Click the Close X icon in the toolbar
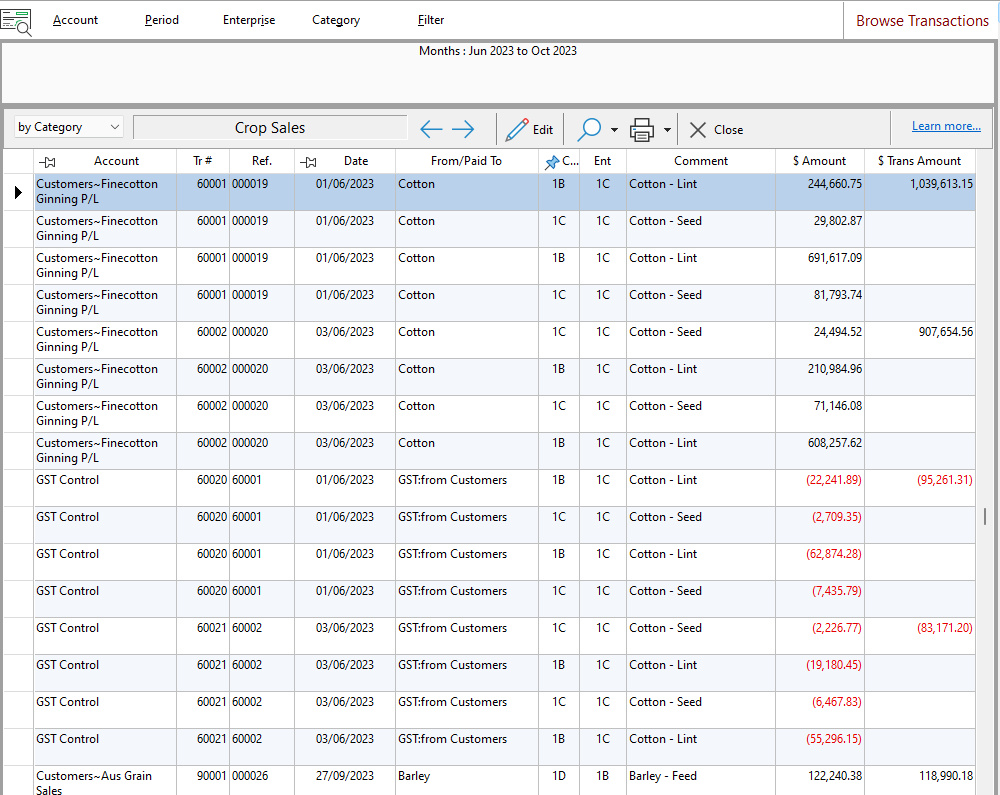Image resolution: width=1000 pixels, height=795 pixels. 698,130
